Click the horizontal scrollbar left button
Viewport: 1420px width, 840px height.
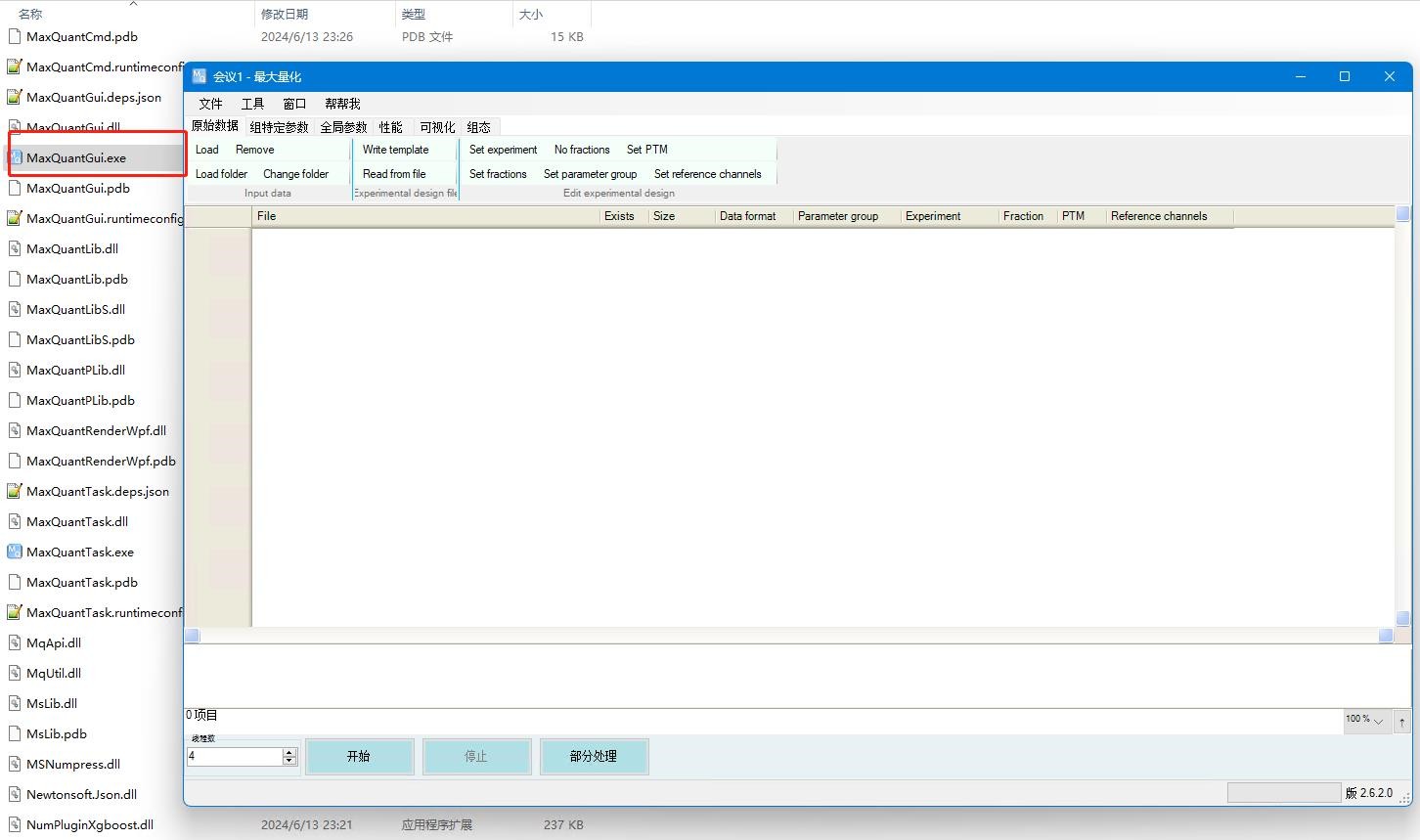pyautogui.click(x=193, y=636)
